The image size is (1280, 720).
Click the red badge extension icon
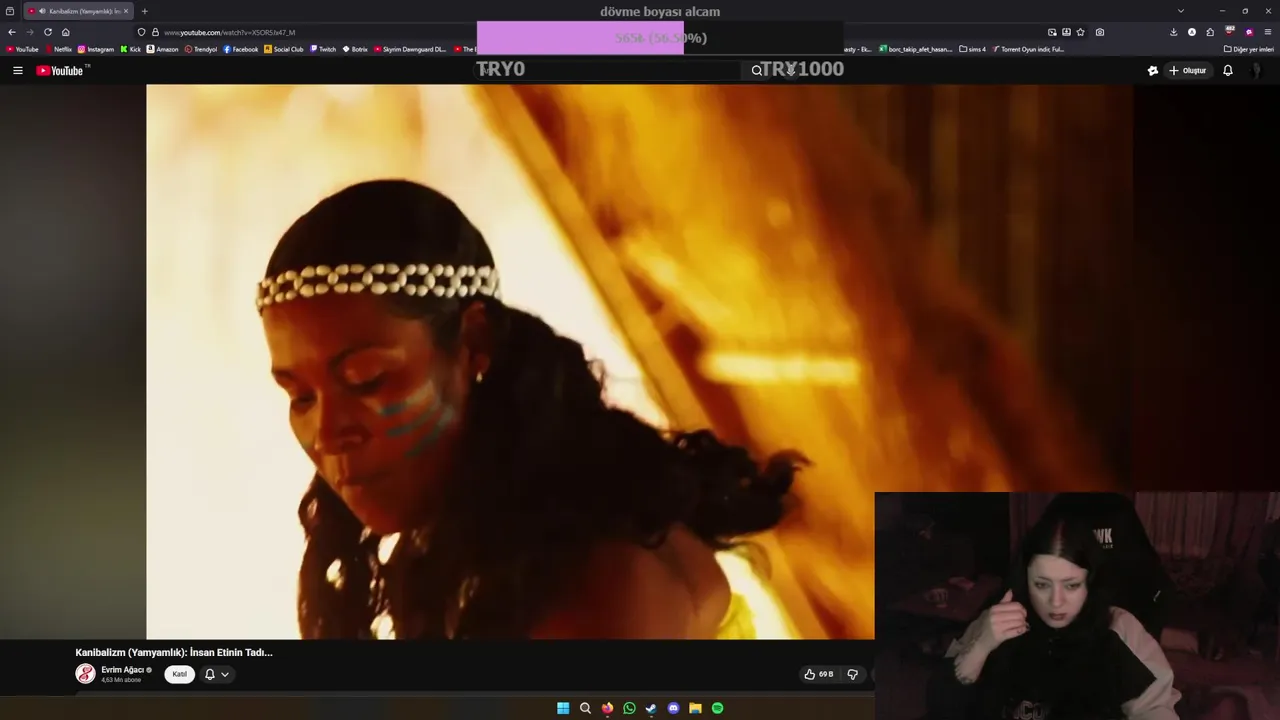[1230, 31]
